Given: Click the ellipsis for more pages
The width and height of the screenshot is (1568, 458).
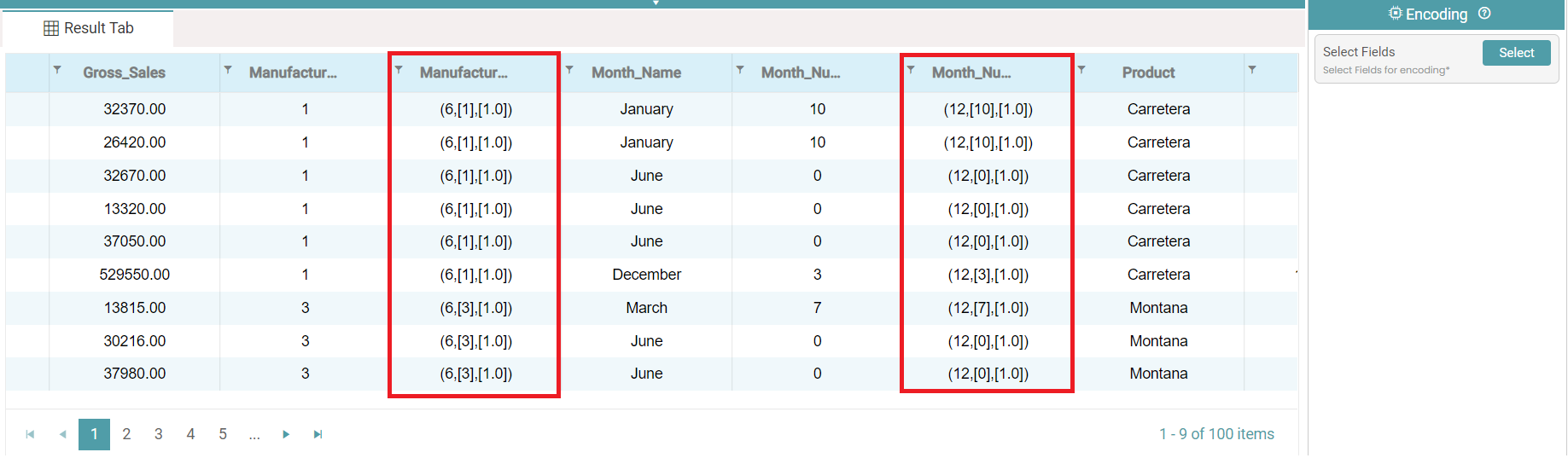Looking at the screenshot, I should coord(254,434).
